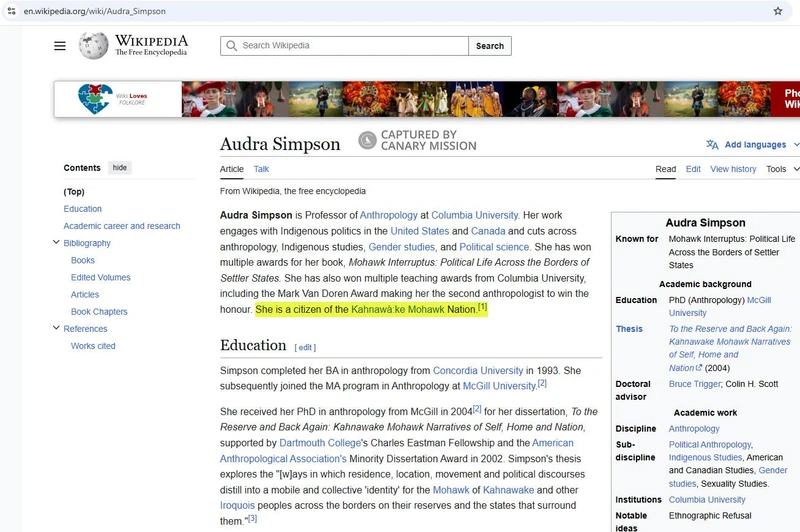Click citation [3] after thesis quote

click(252, 519)
